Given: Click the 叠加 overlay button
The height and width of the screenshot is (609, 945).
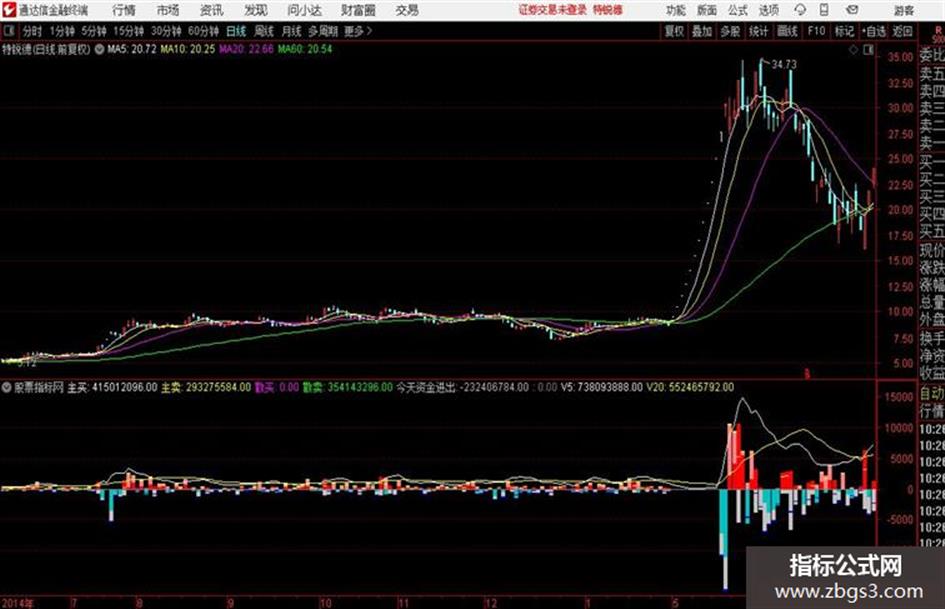Looking at the screenshot, I should [x=702, y=31].
